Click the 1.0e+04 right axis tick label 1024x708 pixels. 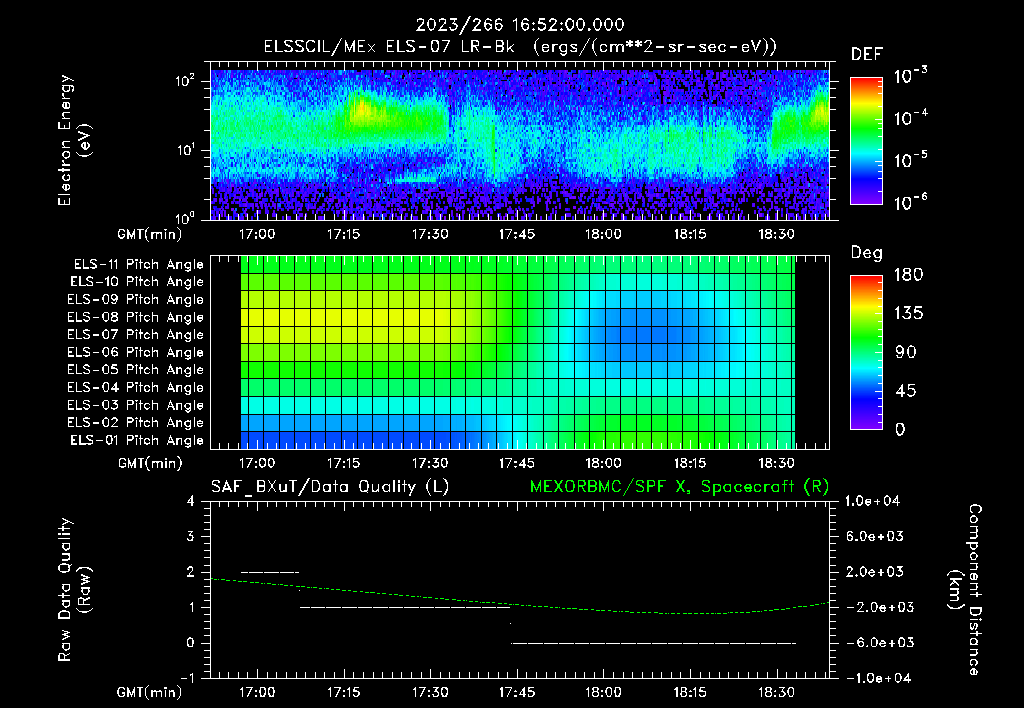tap(873, 501)
